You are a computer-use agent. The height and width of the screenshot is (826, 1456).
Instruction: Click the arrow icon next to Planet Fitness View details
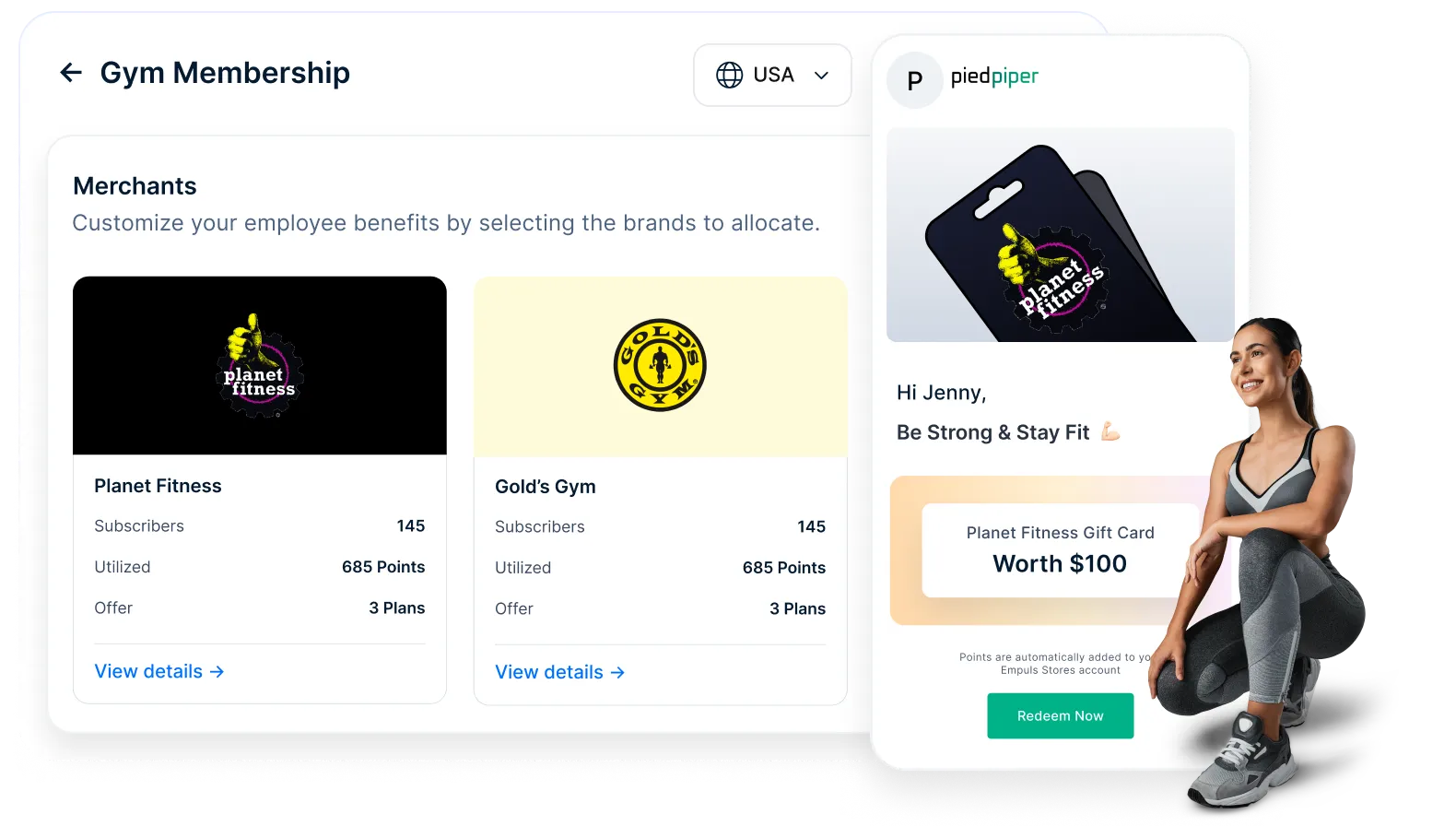pyautogui.click(x=217, y=672)
